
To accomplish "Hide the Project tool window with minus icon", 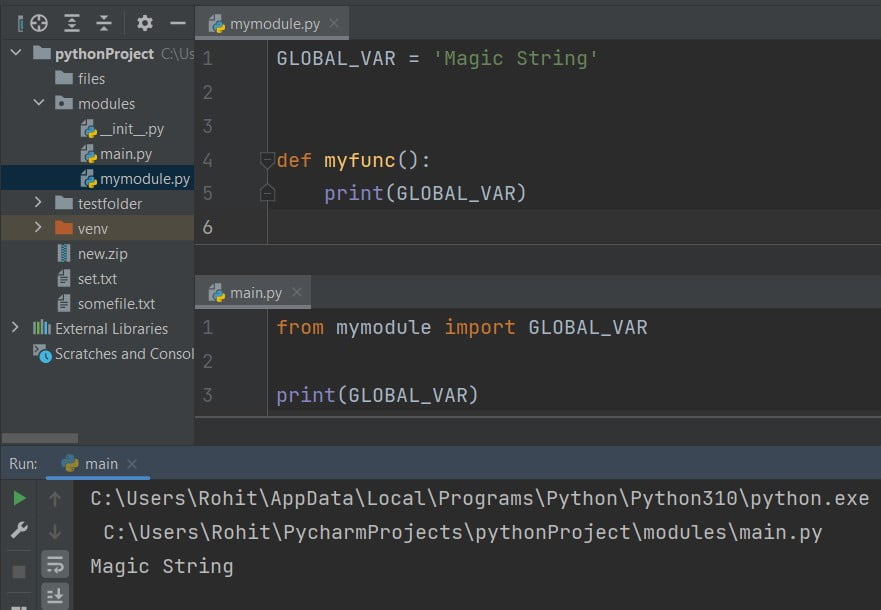I will (x=178, y=22).
